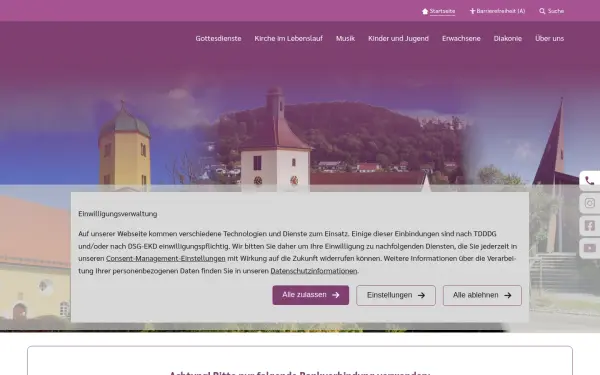This screenshot has width=600, height=375.
Task: Click the Alle zulassen button
Action: pos(311,295)
